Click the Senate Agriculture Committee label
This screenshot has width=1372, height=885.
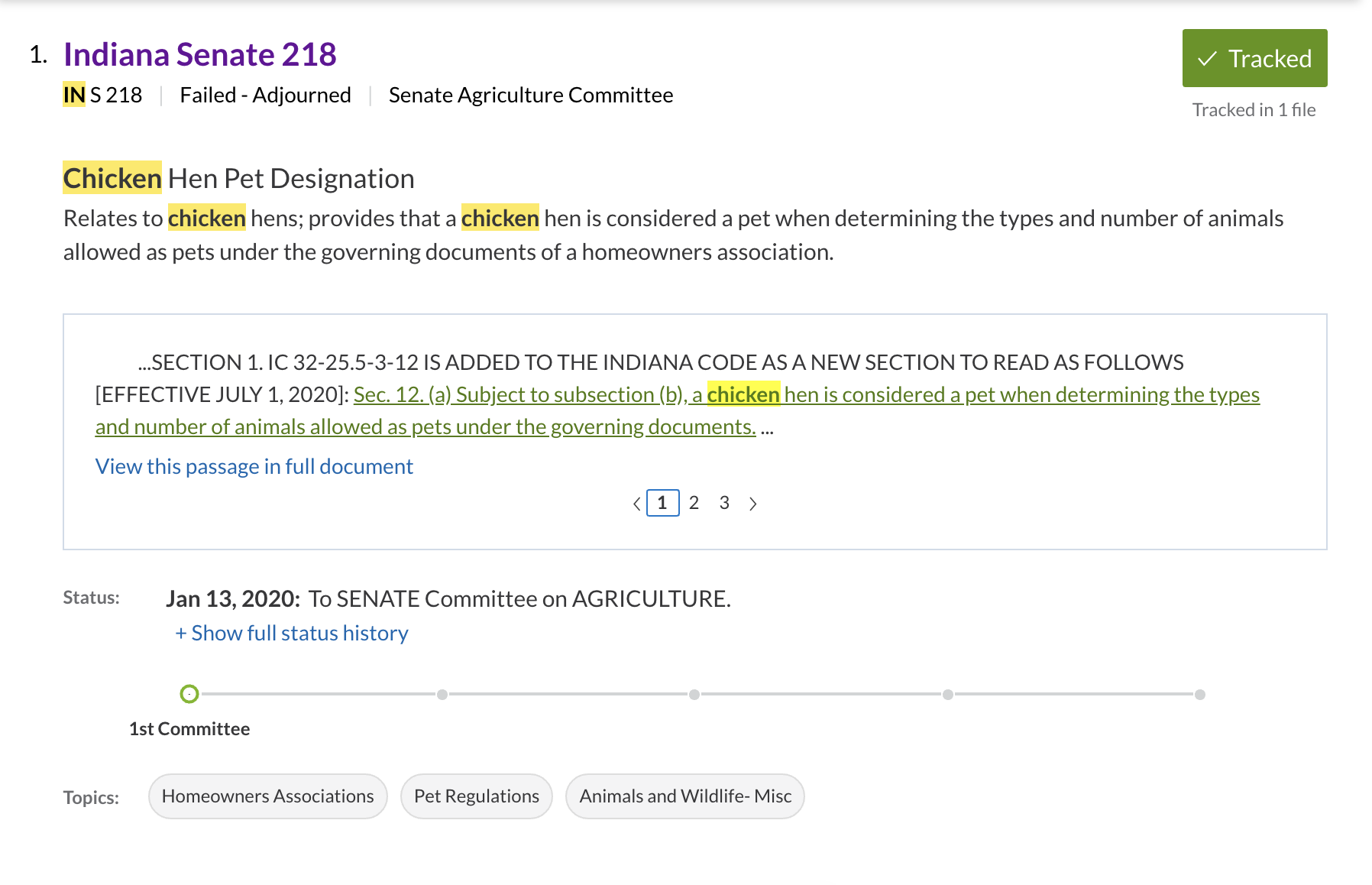point(530,96)
